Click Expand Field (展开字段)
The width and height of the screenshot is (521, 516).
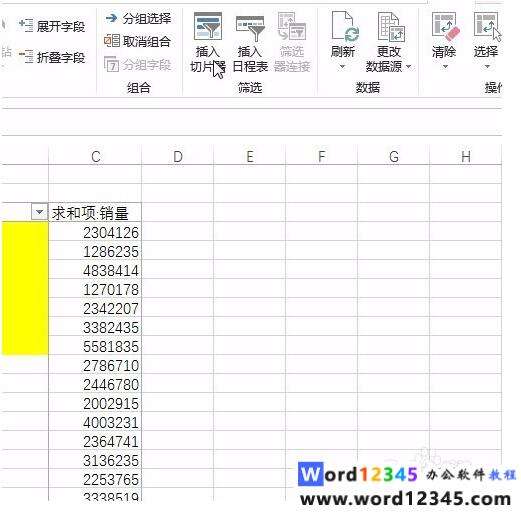pyautogui.click(x=52, y=26)
